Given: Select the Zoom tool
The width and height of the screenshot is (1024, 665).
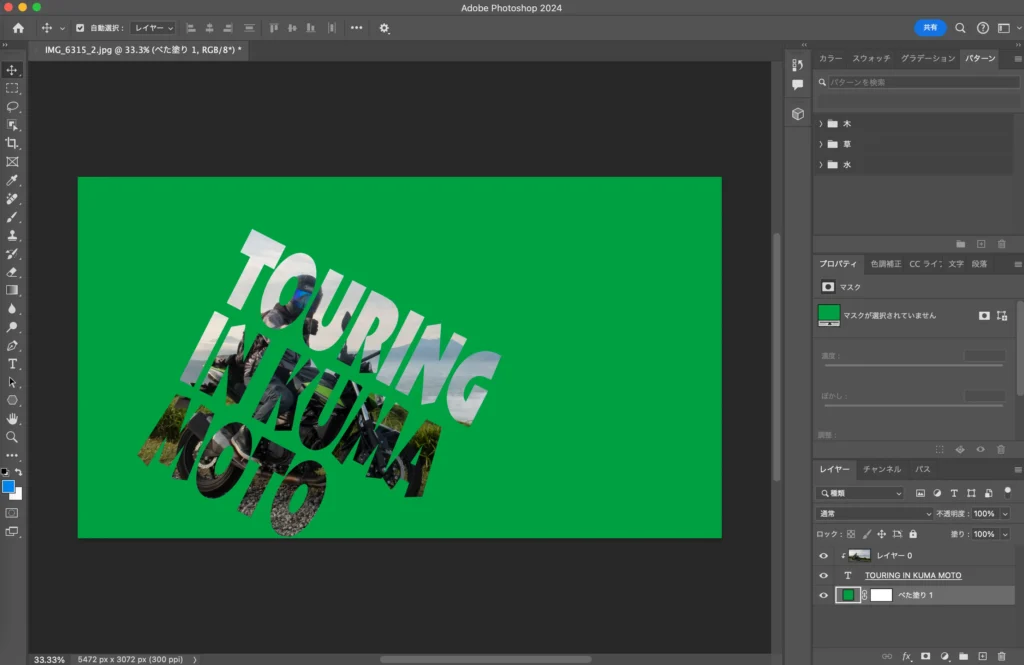Looking at the screenshot, I should coord(12,437).
